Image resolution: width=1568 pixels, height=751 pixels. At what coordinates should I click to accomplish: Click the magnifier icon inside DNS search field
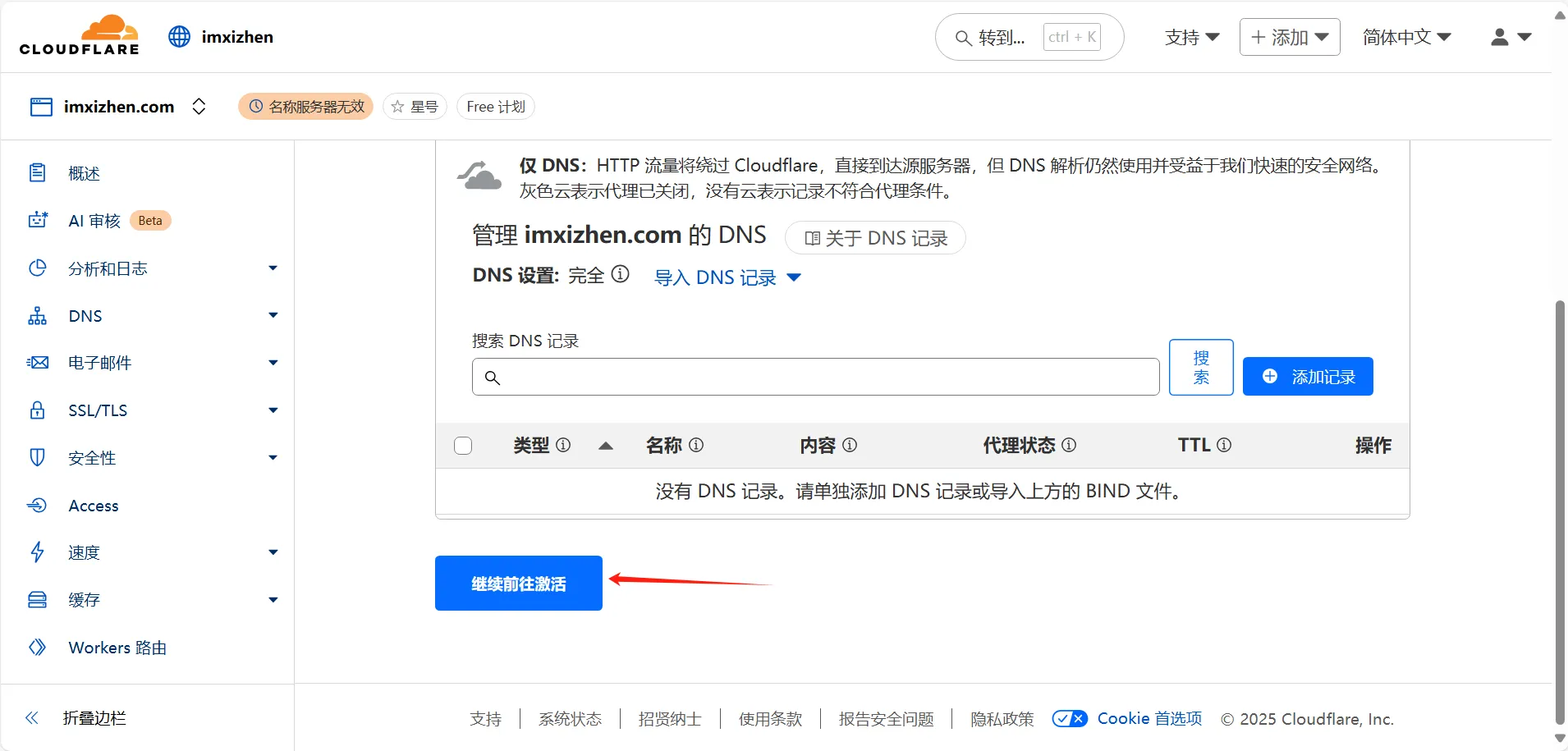click(493, 378)
